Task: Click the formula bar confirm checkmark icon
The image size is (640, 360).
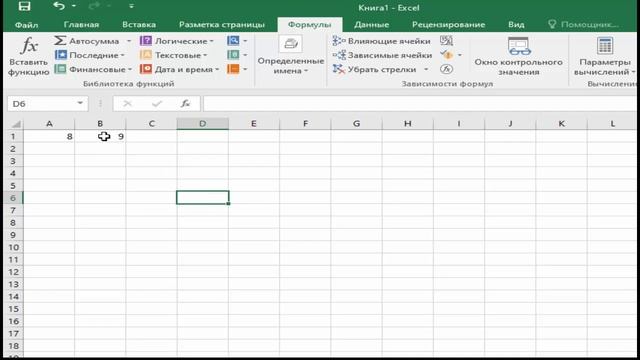Action: coord(157,104)
